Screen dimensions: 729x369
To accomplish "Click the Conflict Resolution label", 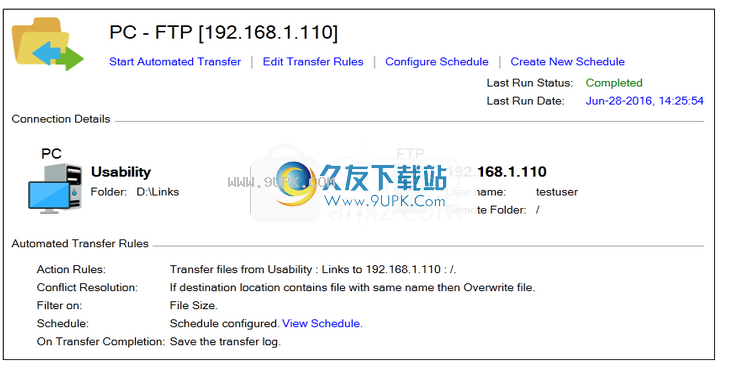I will click(87, 288).
